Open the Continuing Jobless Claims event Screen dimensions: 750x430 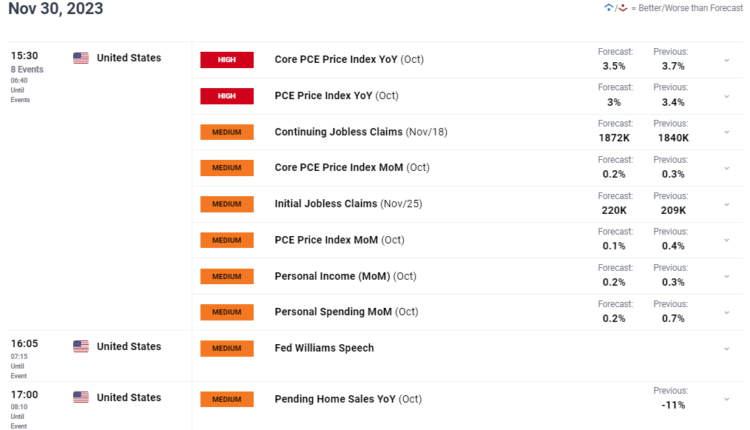pos(338,132)
